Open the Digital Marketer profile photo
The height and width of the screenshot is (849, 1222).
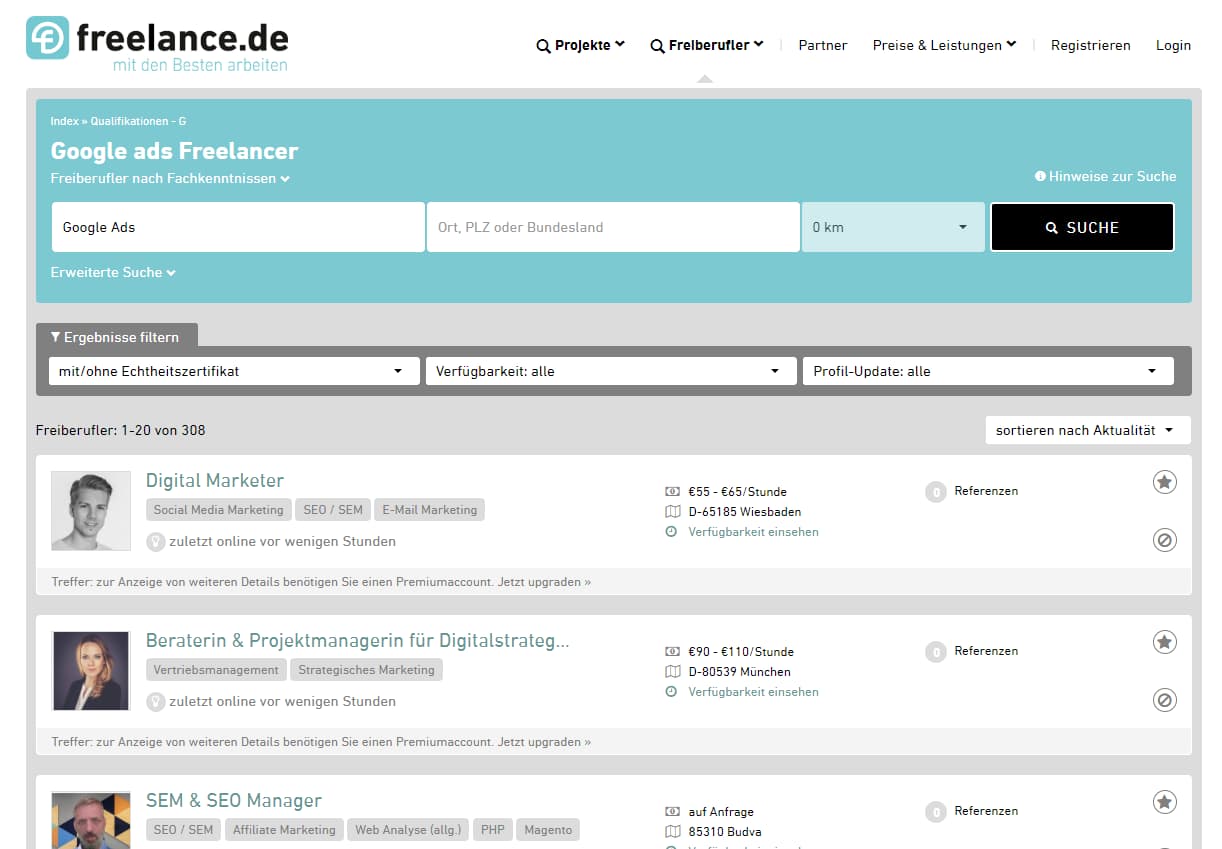coord(91,510)
